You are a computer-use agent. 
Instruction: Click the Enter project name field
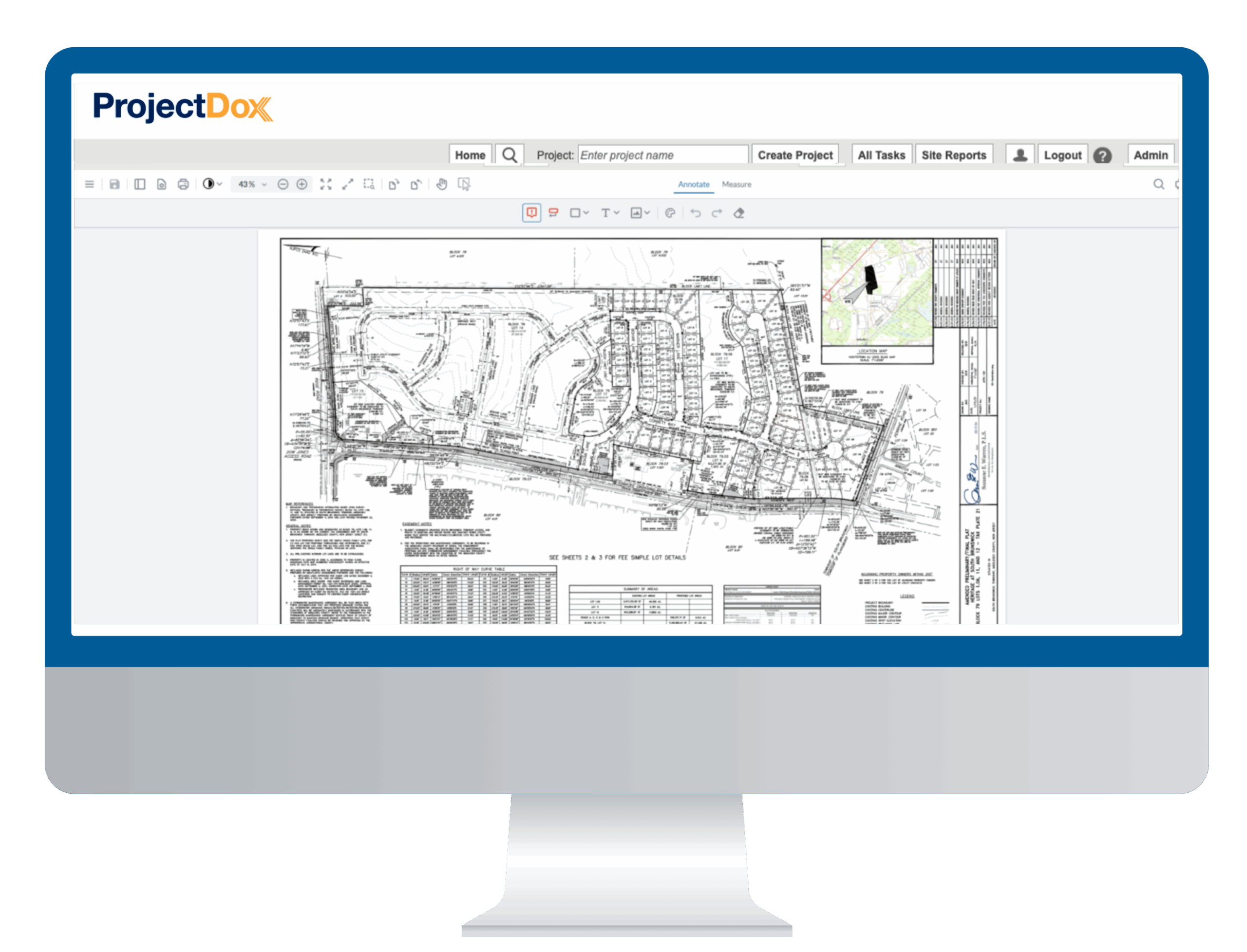[x=662, y=155]
